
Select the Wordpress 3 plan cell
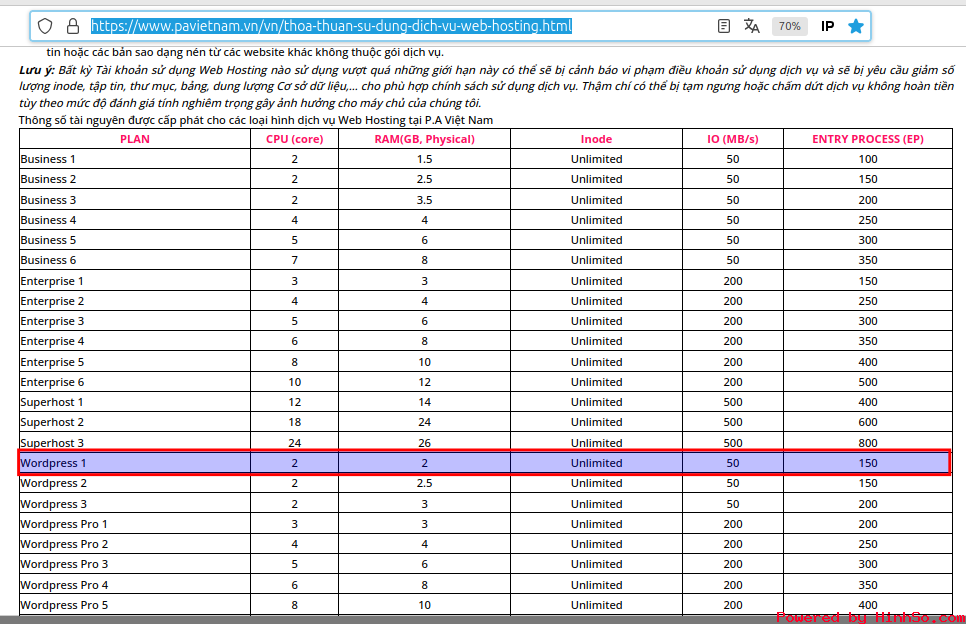coord(135,504)
